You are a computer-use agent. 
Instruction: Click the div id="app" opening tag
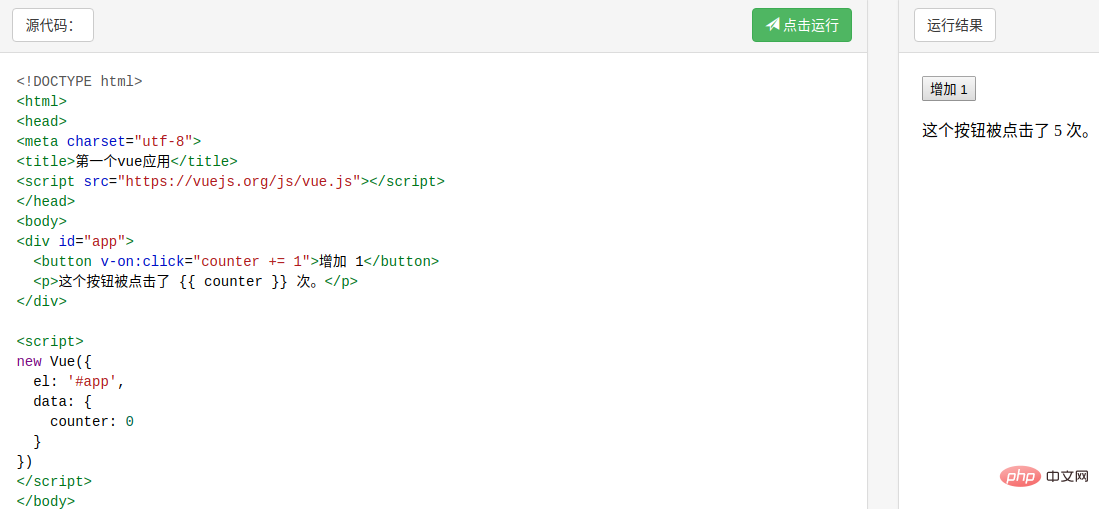75,241
